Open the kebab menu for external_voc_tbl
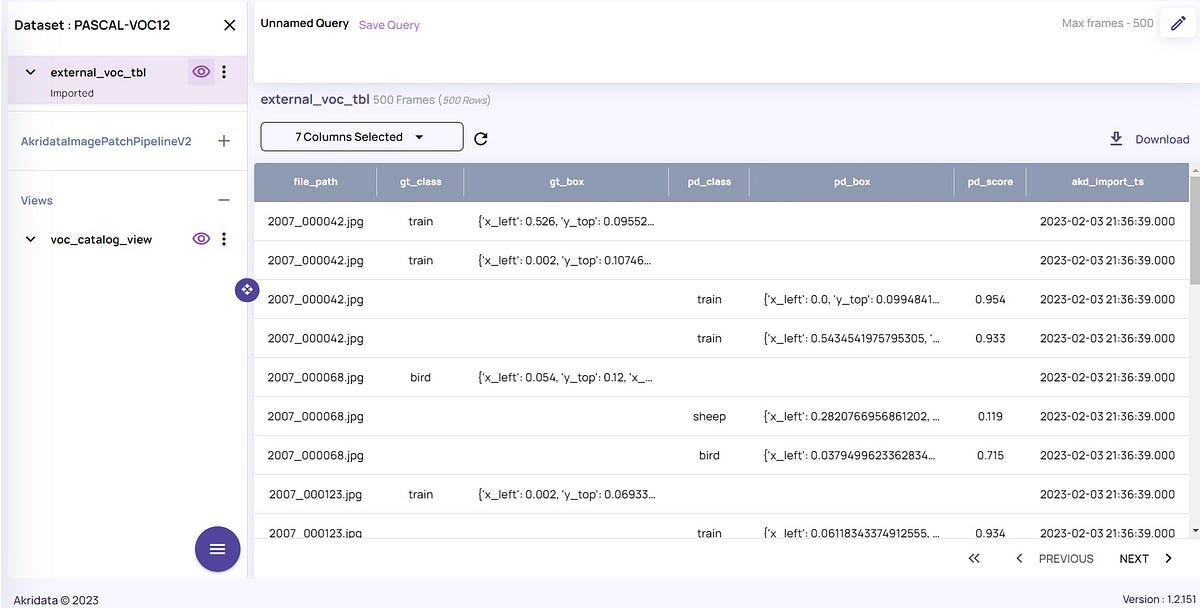Screen dimensions: 1200x608 click(224, 71)
